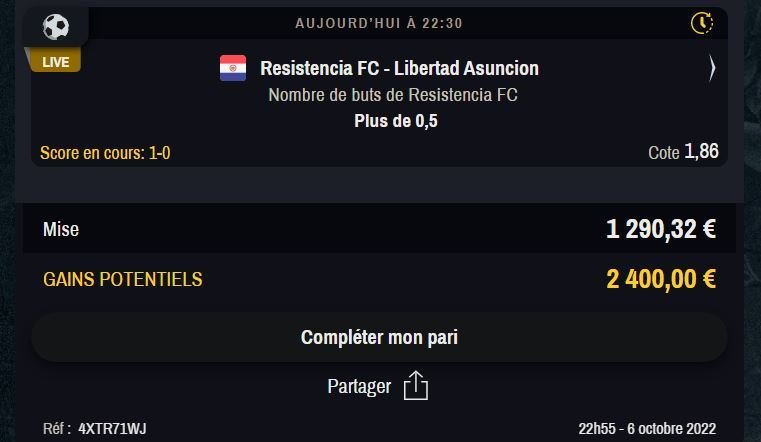Click the Nombre de buts de Resistencia FC label
Viewport: 761px width, 442px height.
click(393, 95)
